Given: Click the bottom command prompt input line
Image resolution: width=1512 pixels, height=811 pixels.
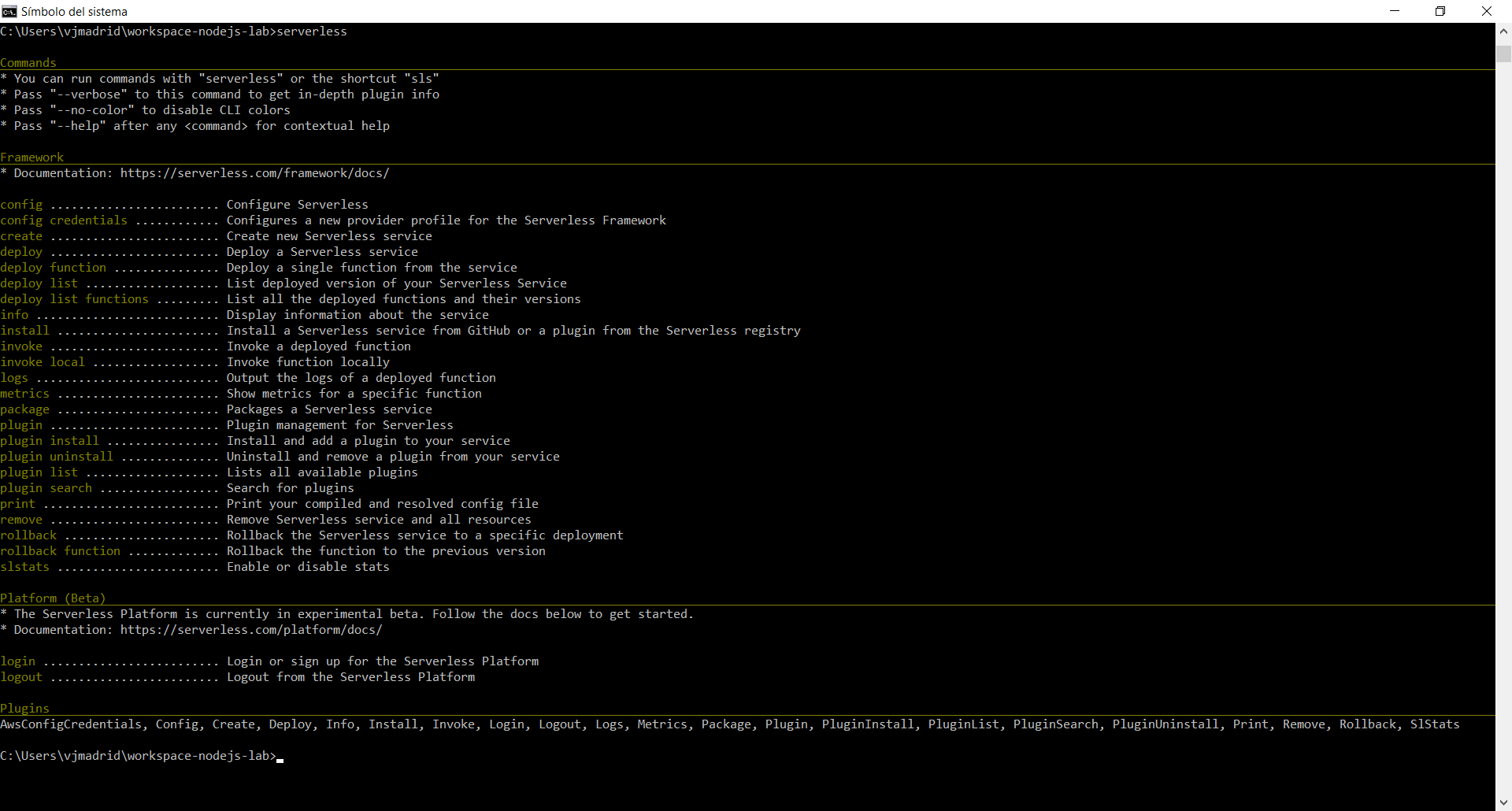Looking at the screenshot, I should point(142,756).
